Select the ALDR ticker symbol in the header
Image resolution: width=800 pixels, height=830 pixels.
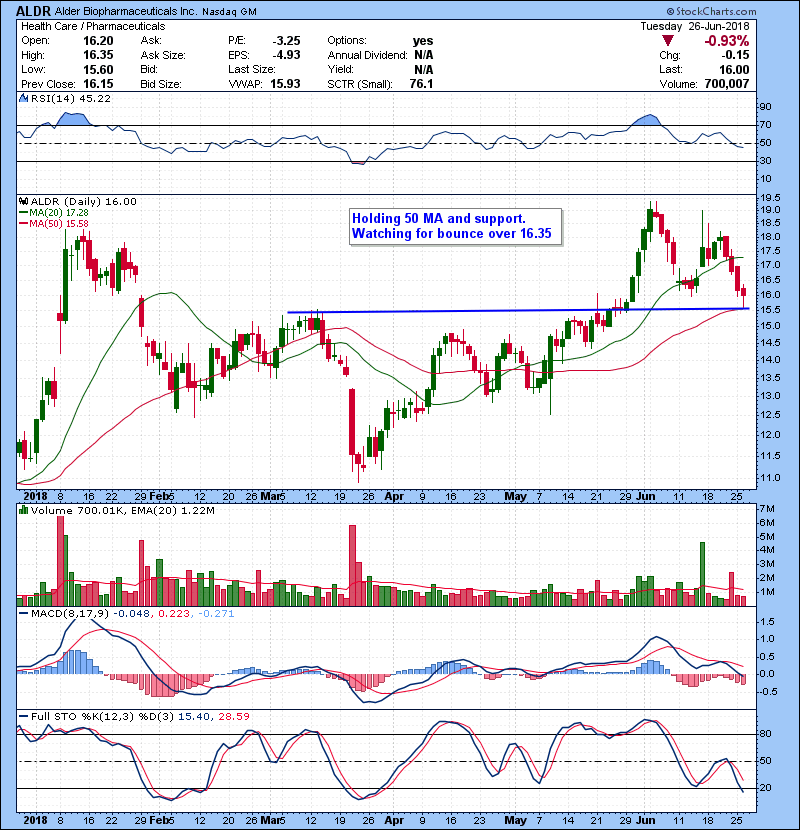33,11
